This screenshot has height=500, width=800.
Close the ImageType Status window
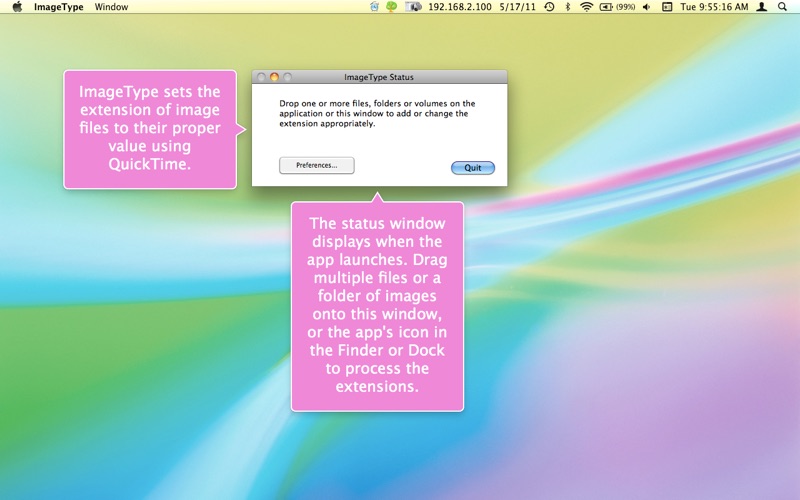(x=261, y=77)
